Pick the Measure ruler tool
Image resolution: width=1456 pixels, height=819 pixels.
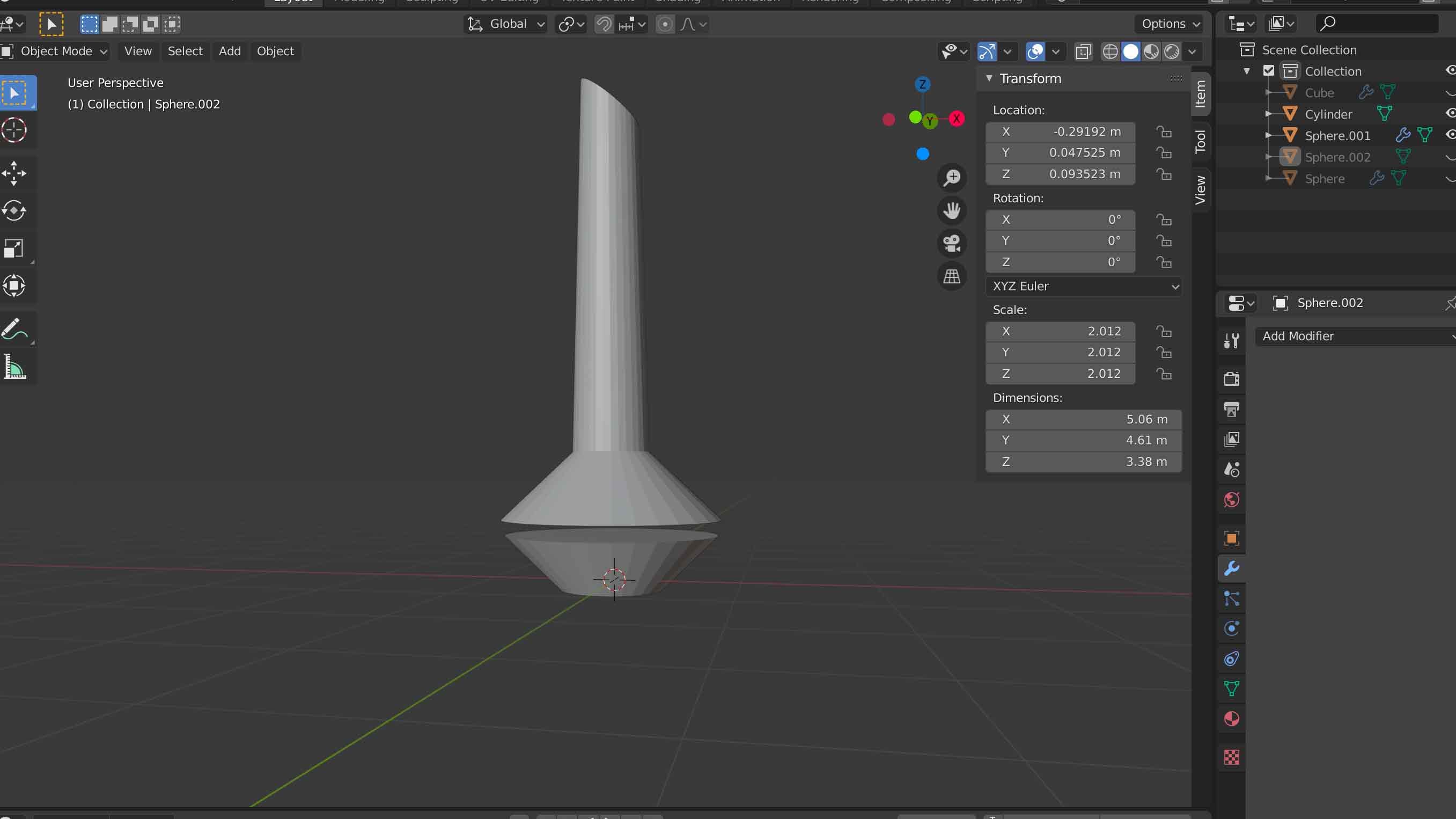[x=14, y=367]
